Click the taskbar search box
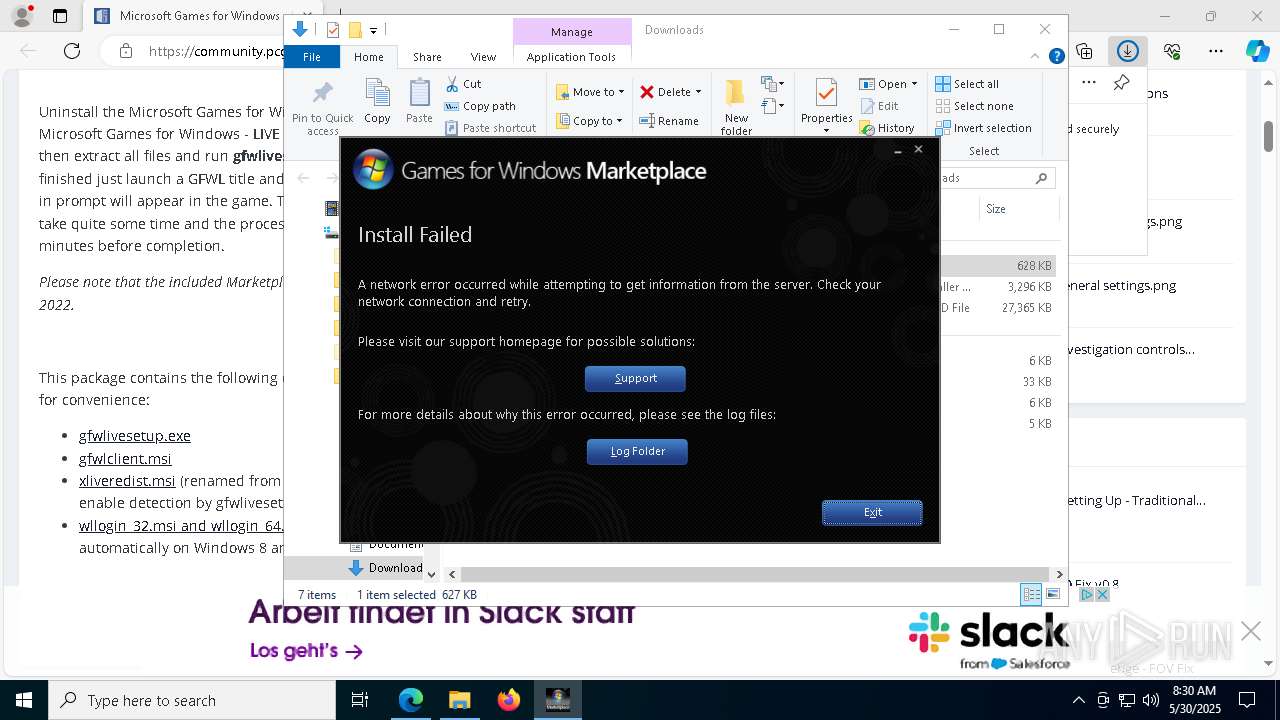This screenshot has height=720, width=1280. [x=192, y=700]
